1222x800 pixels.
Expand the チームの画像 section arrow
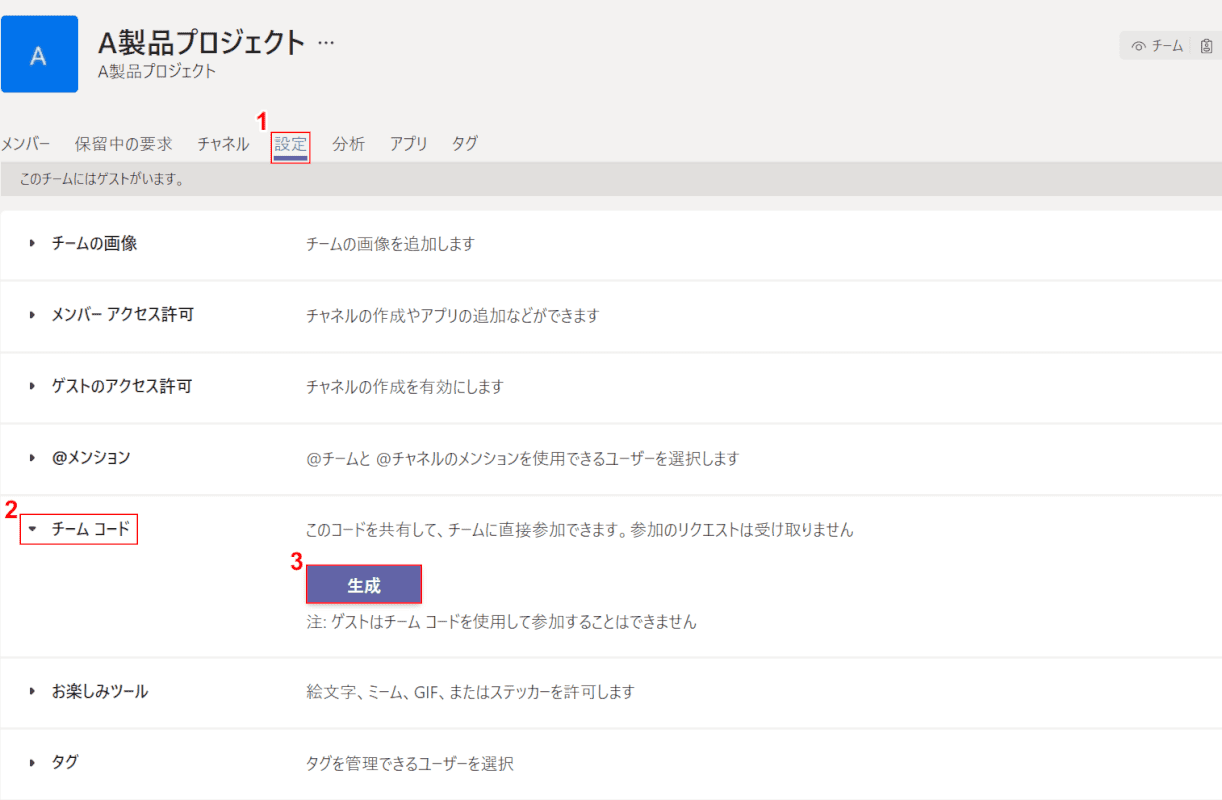coord(32,243)
